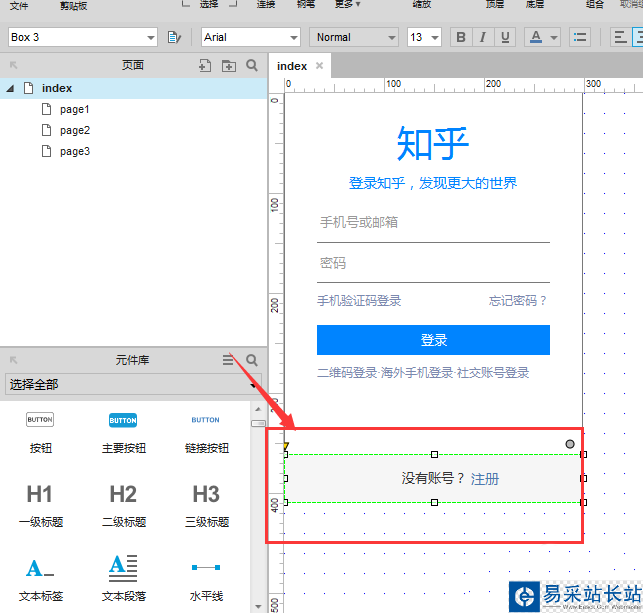This screenshot has width=643, height=613.
Task: Click the 忘记密码？ link
Action: click(x=518, y=301)
